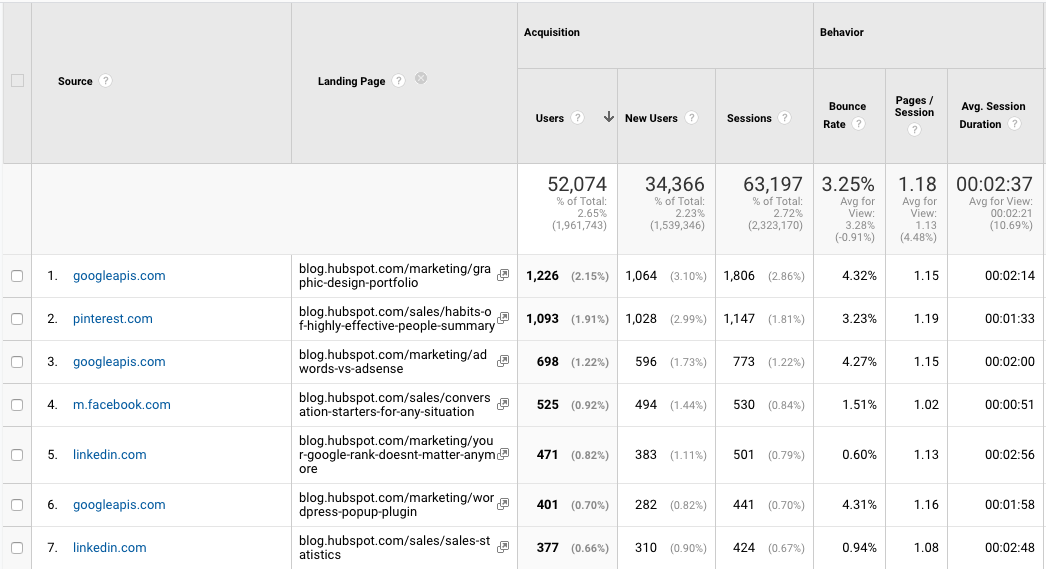Open the m.facebook.com source link

pyautogui.click(x=121, y=405)
